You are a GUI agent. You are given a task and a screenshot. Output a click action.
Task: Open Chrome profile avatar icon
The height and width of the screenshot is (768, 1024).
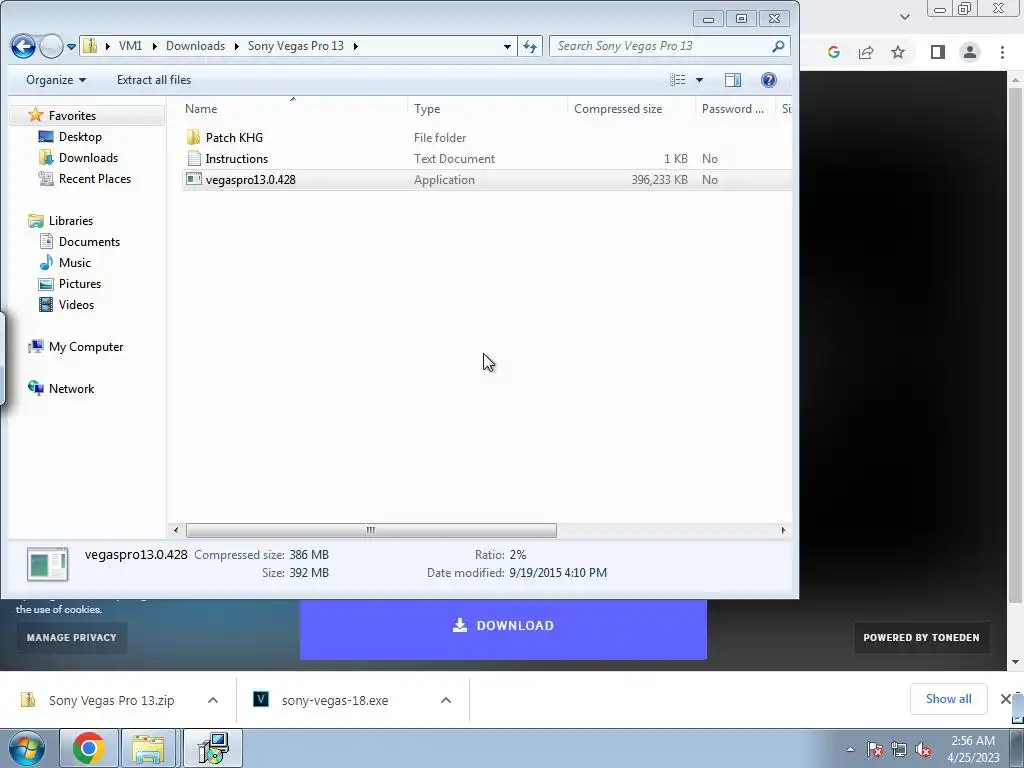pyautogui.click(x=970, y=52)
